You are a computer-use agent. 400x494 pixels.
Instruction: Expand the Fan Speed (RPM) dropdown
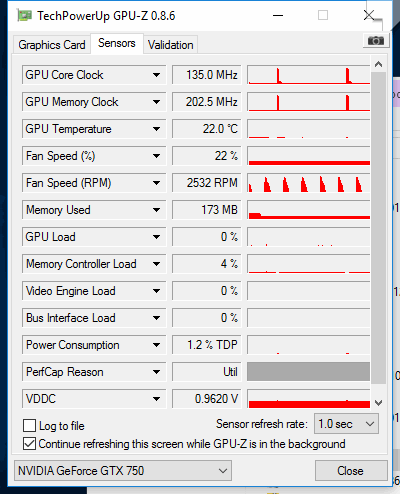156,183
